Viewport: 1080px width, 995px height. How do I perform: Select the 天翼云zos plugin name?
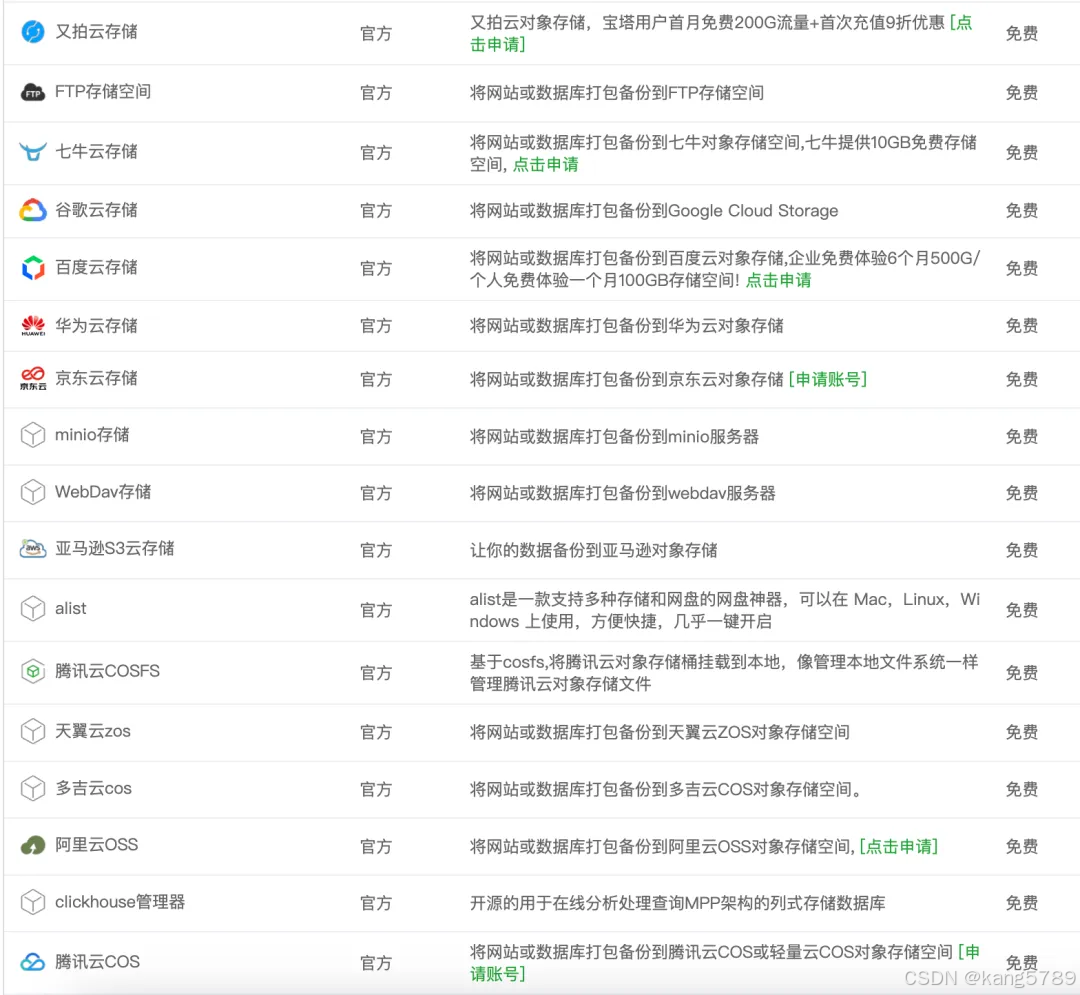93,731
